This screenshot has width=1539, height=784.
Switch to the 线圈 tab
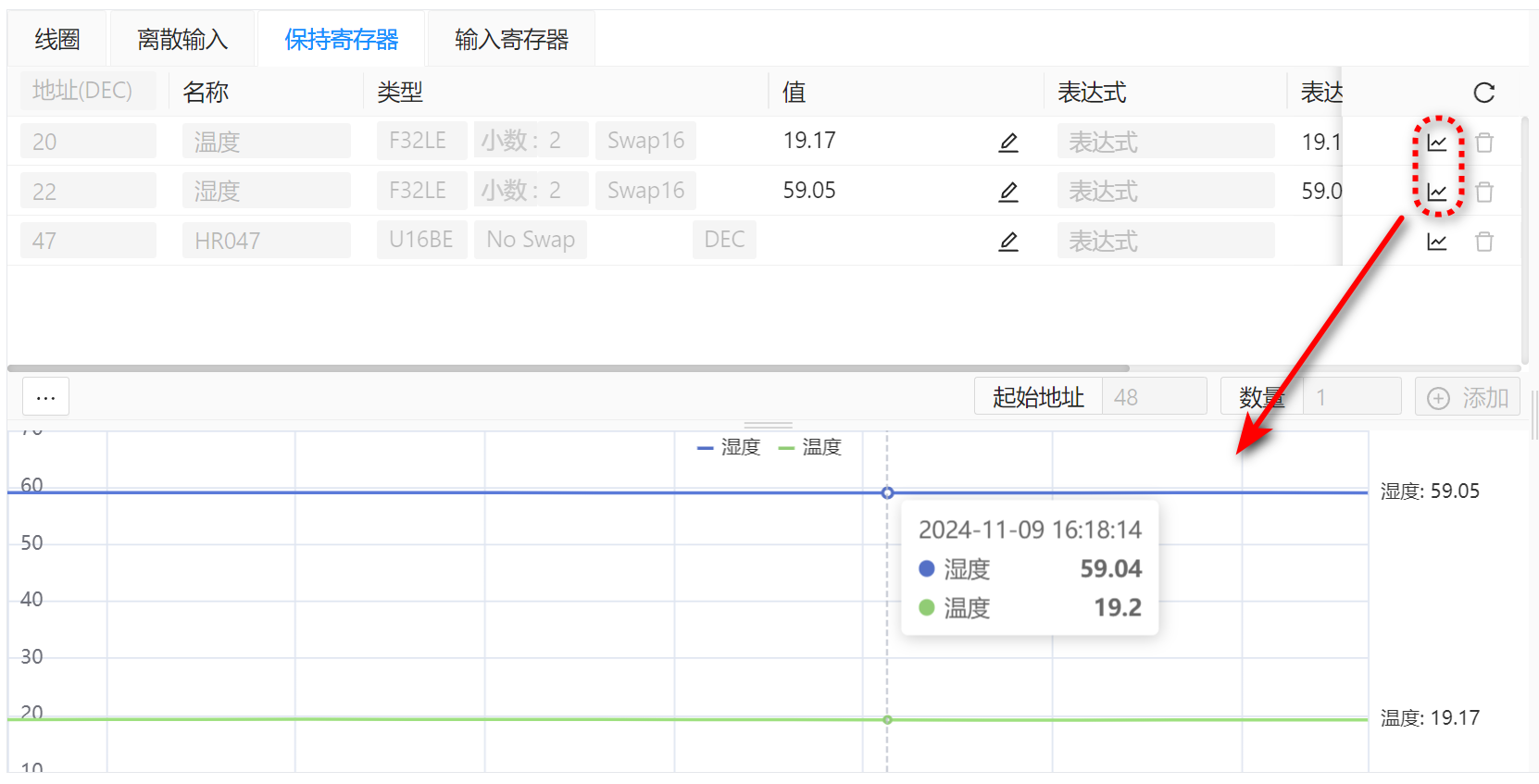pos(57,40)
